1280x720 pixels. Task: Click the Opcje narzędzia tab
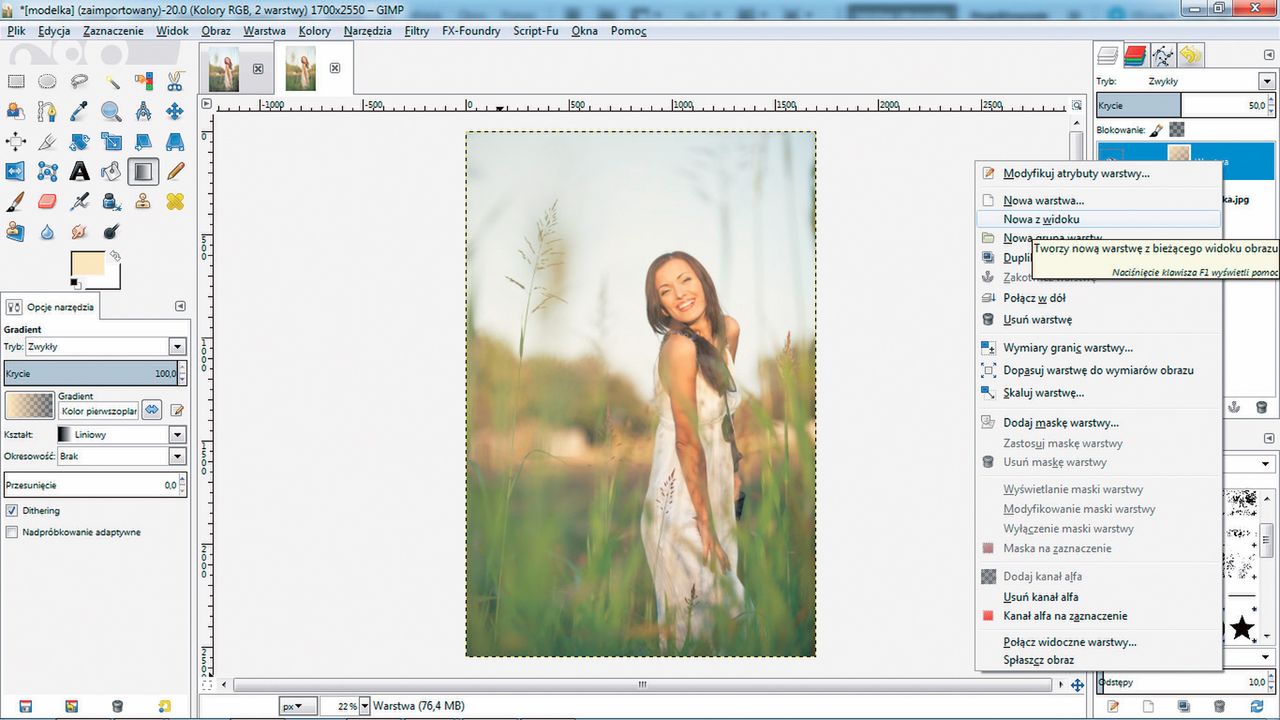pyautogui.click(x=50, y=307)
